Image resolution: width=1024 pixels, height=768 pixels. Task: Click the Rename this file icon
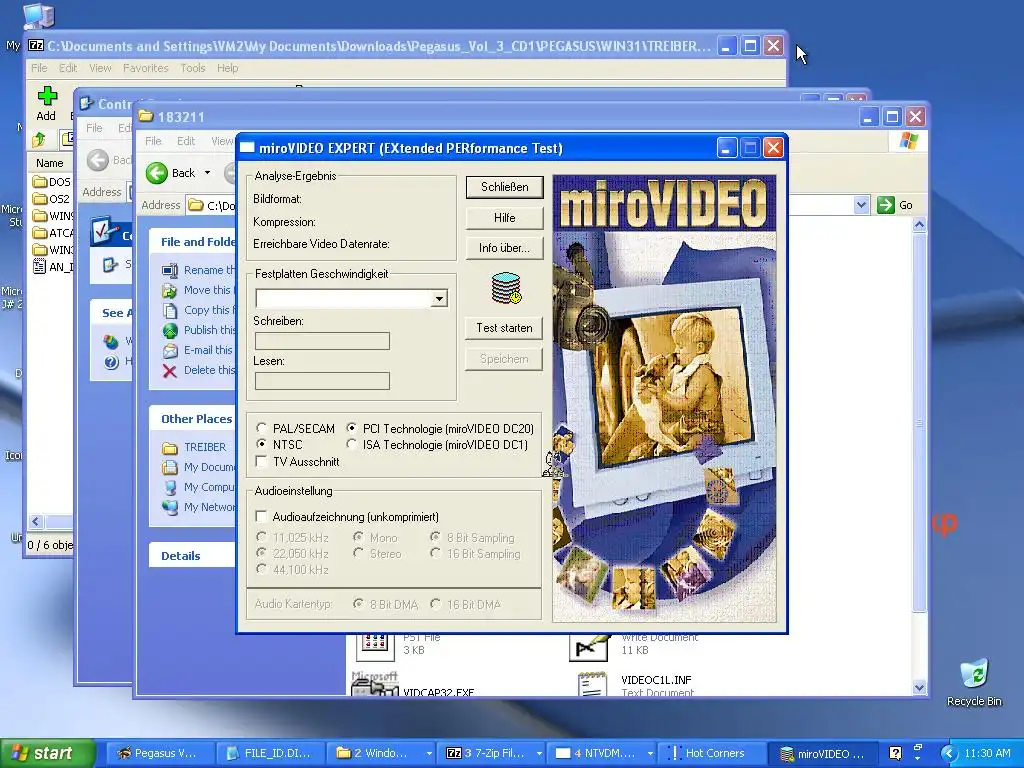click(170, 270)
